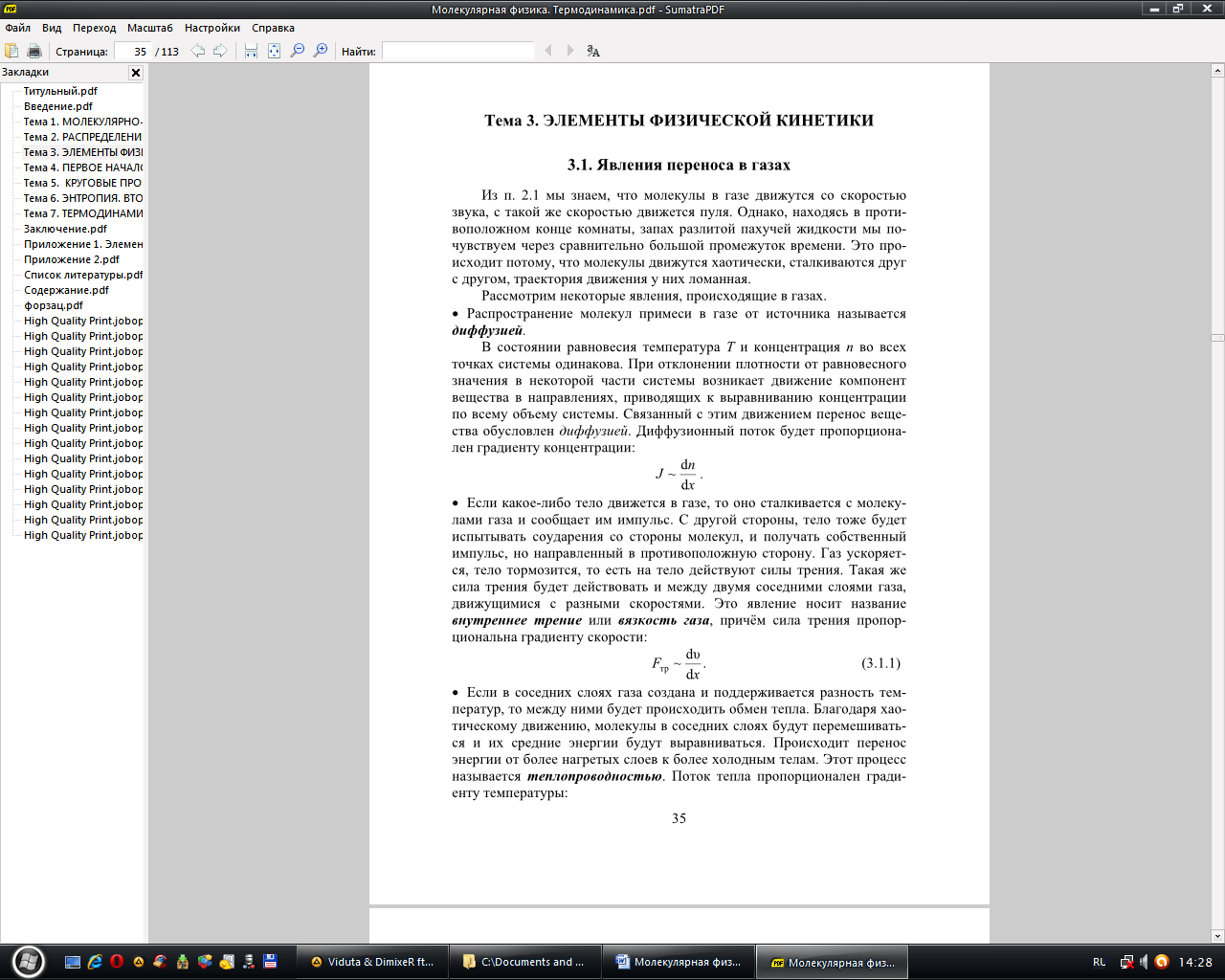
Task: Go to next page arrow icon
Action: click(220, 51)
